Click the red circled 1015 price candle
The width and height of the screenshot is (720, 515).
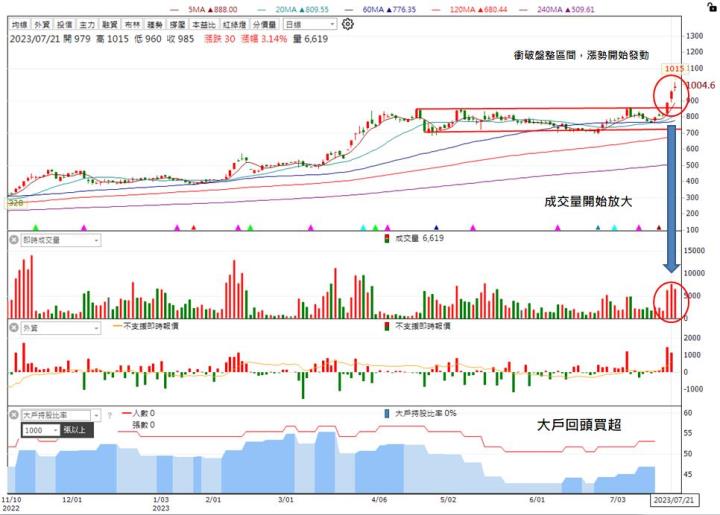point(673,93)
